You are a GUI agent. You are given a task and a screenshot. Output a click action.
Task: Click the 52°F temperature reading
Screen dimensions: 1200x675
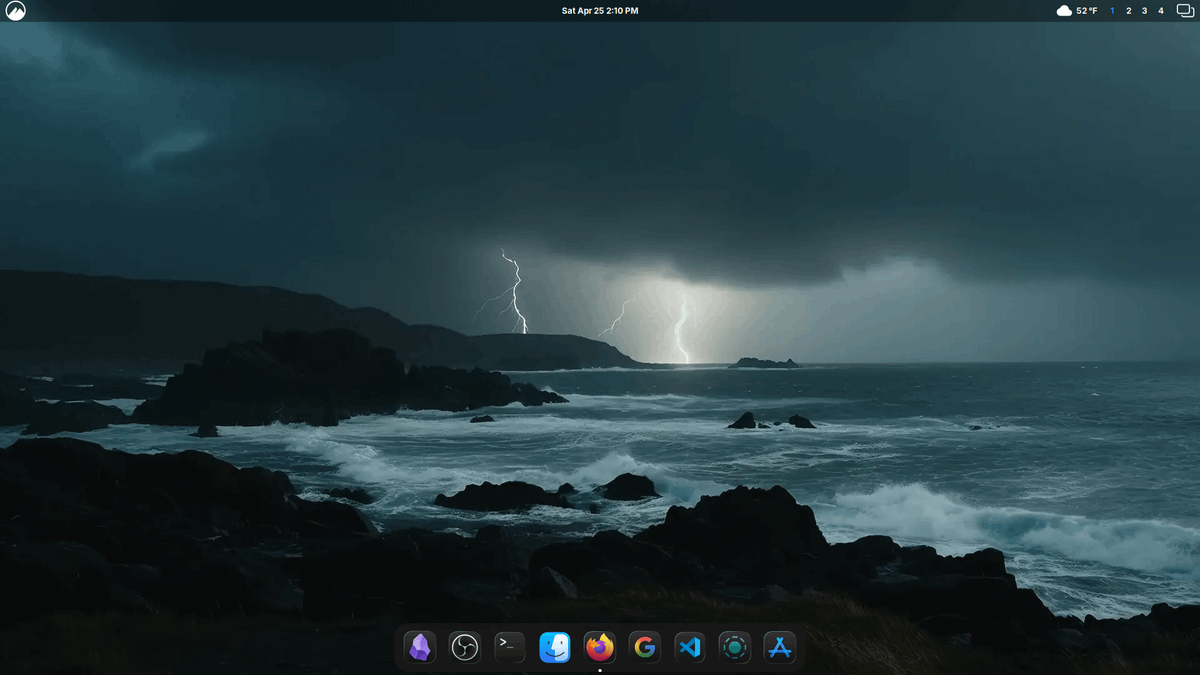[x=1085, y=10]
